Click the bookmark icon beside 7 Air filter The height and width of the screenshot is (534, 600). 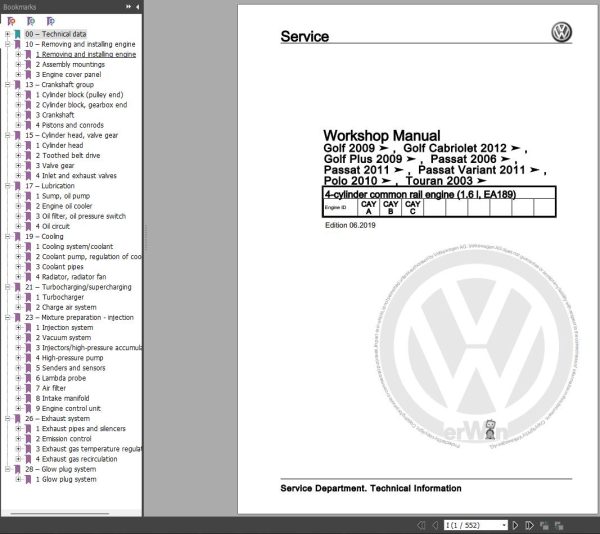[28, 388]
